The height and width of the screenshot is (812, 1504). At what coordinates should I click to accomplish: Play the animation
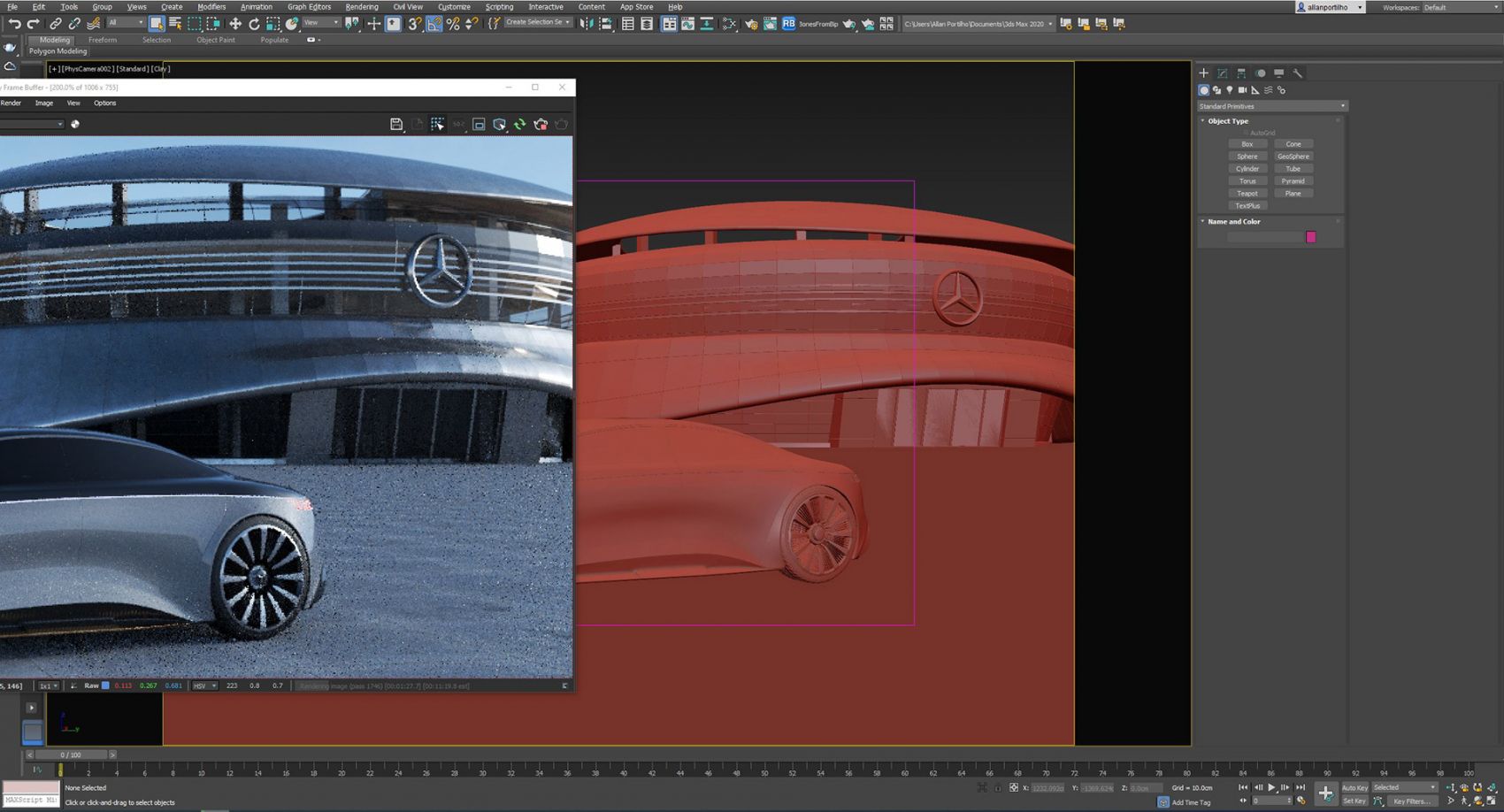pos(1271,787)
